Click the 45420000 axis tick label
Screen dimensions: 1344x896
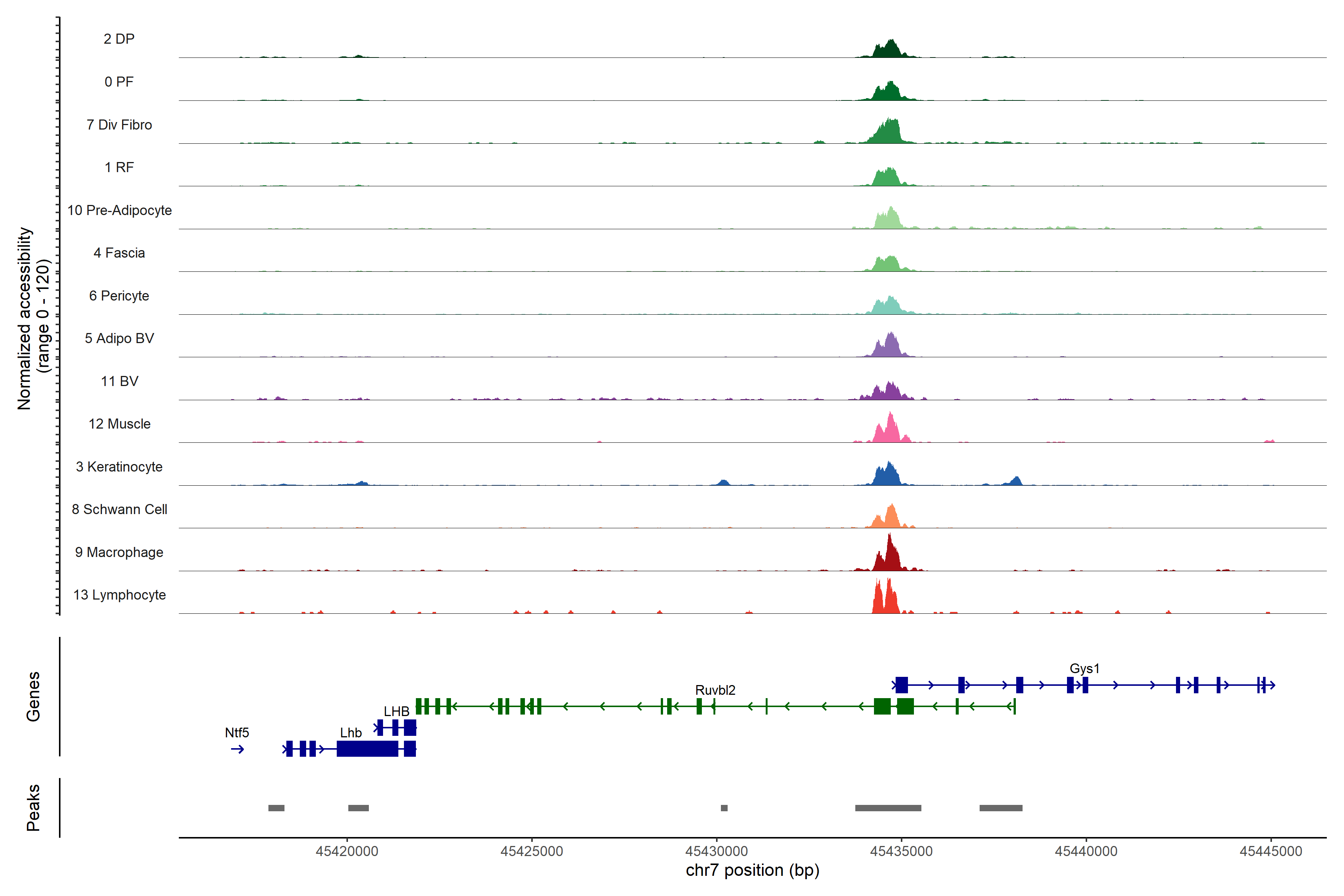[x=347, y=852]
